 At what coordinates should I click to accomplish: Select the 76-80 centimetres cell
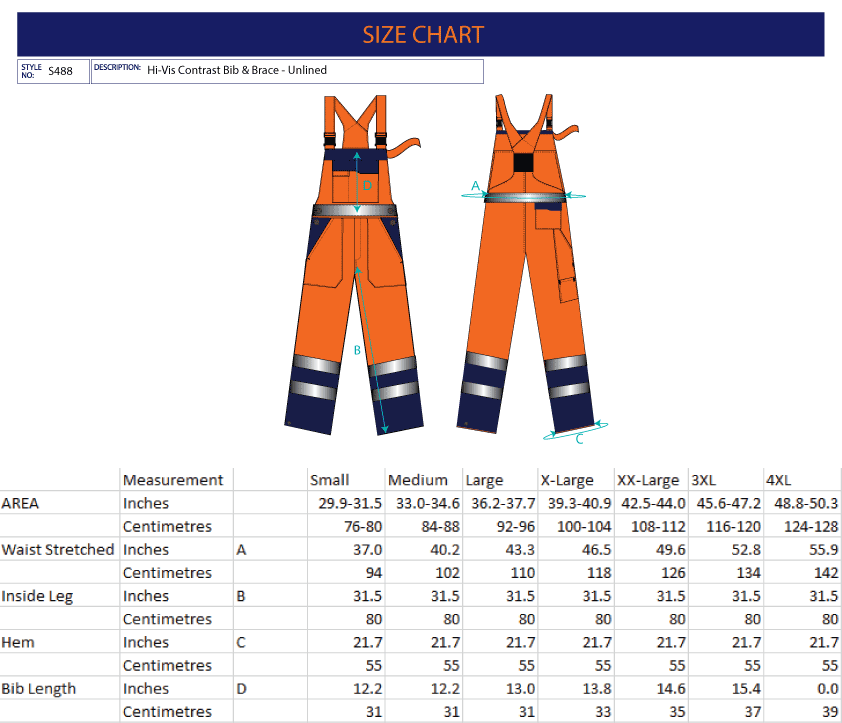point(363,526)
